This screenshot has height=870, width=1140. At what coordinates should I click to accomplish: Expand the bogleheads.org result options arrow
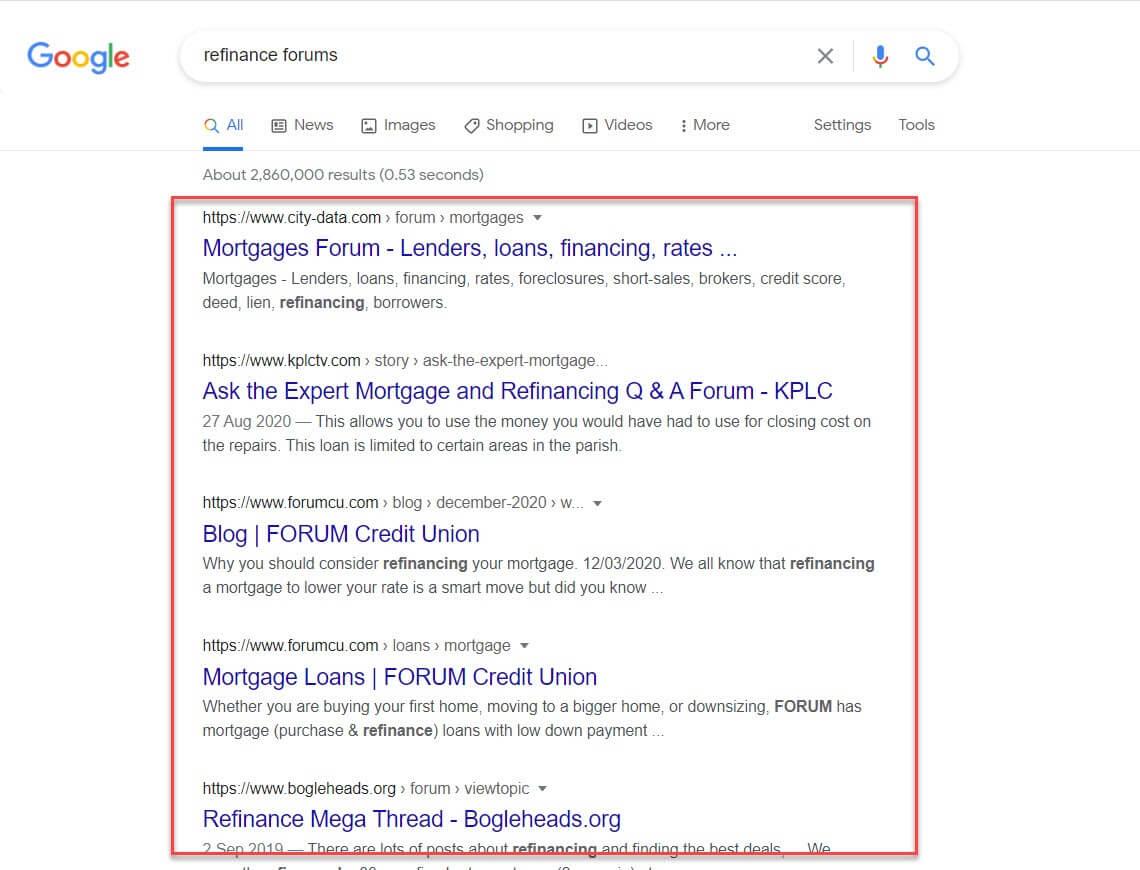tap(542, 789)
